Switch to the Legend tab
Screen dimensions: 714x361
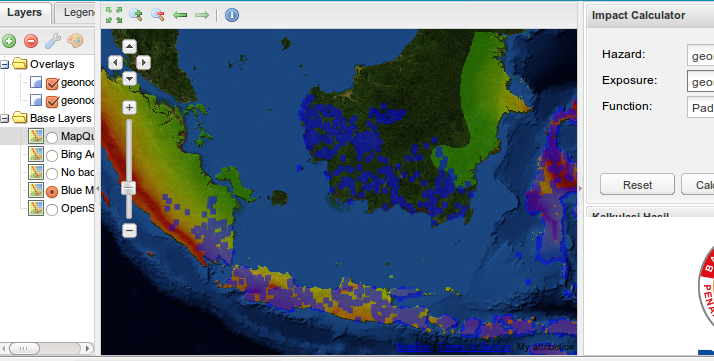(x=75, y=13)
